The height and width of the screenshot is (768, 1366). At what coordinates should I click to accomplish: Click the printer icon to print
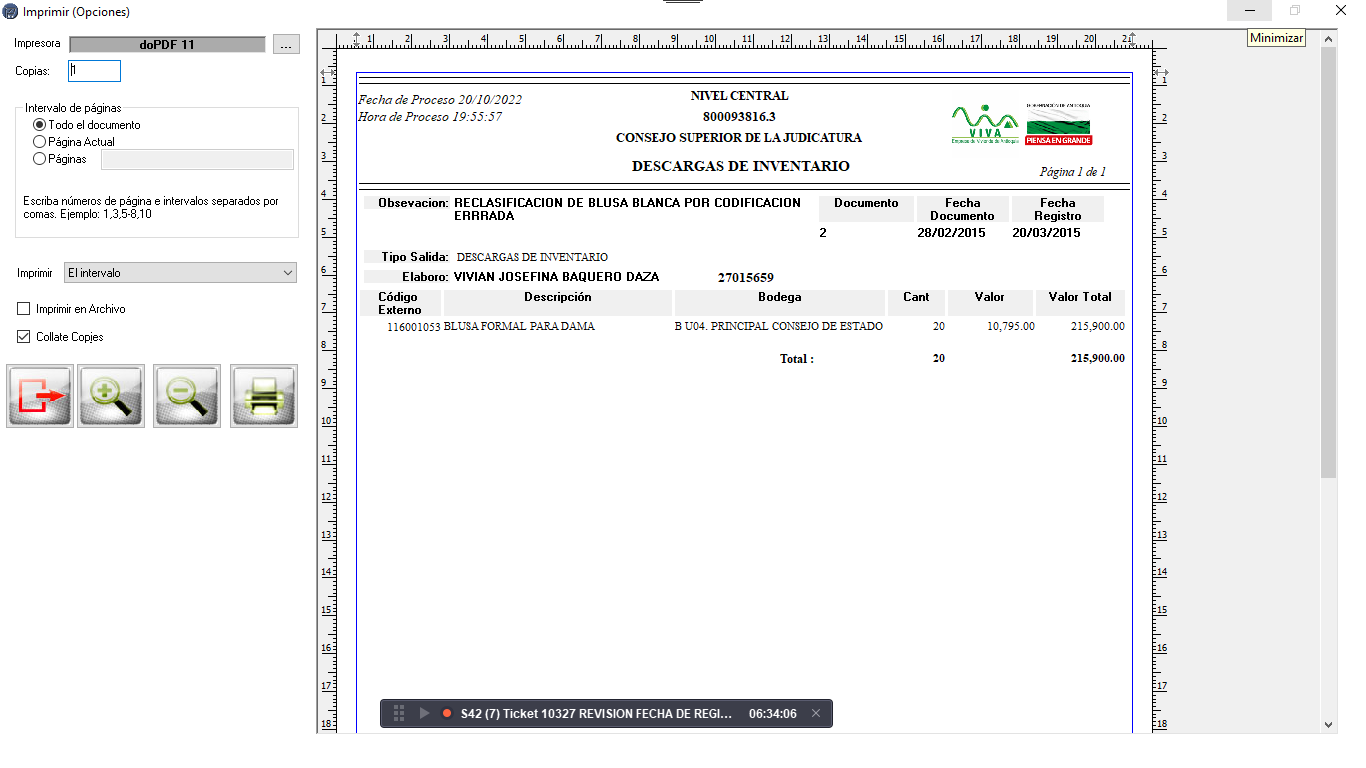[264, 396]
